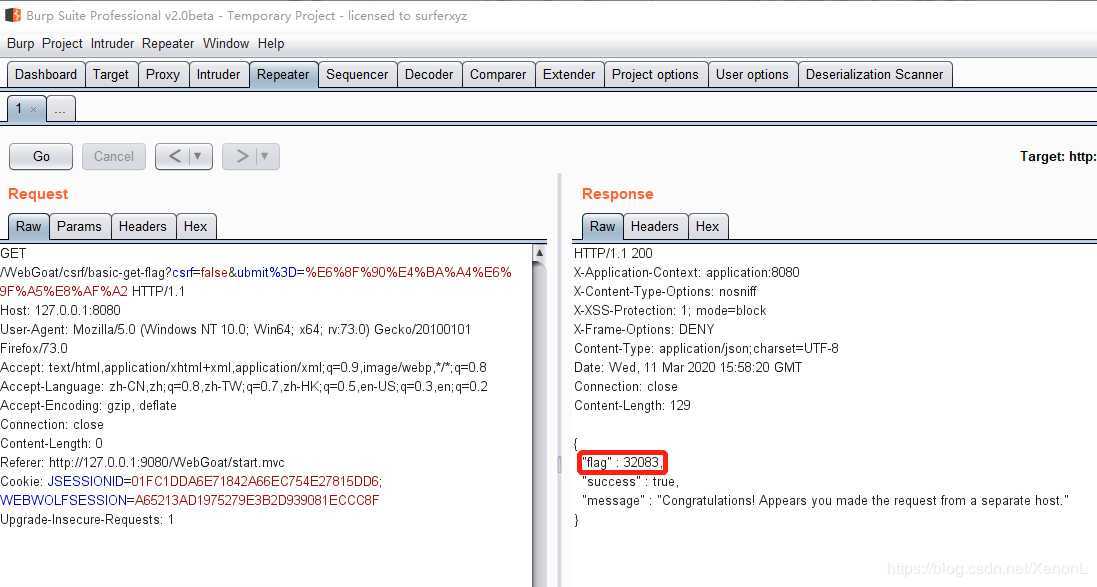Click the Content-Length: 129 response header
Viewport: 1097px width, 587px height.
(632, 405)
